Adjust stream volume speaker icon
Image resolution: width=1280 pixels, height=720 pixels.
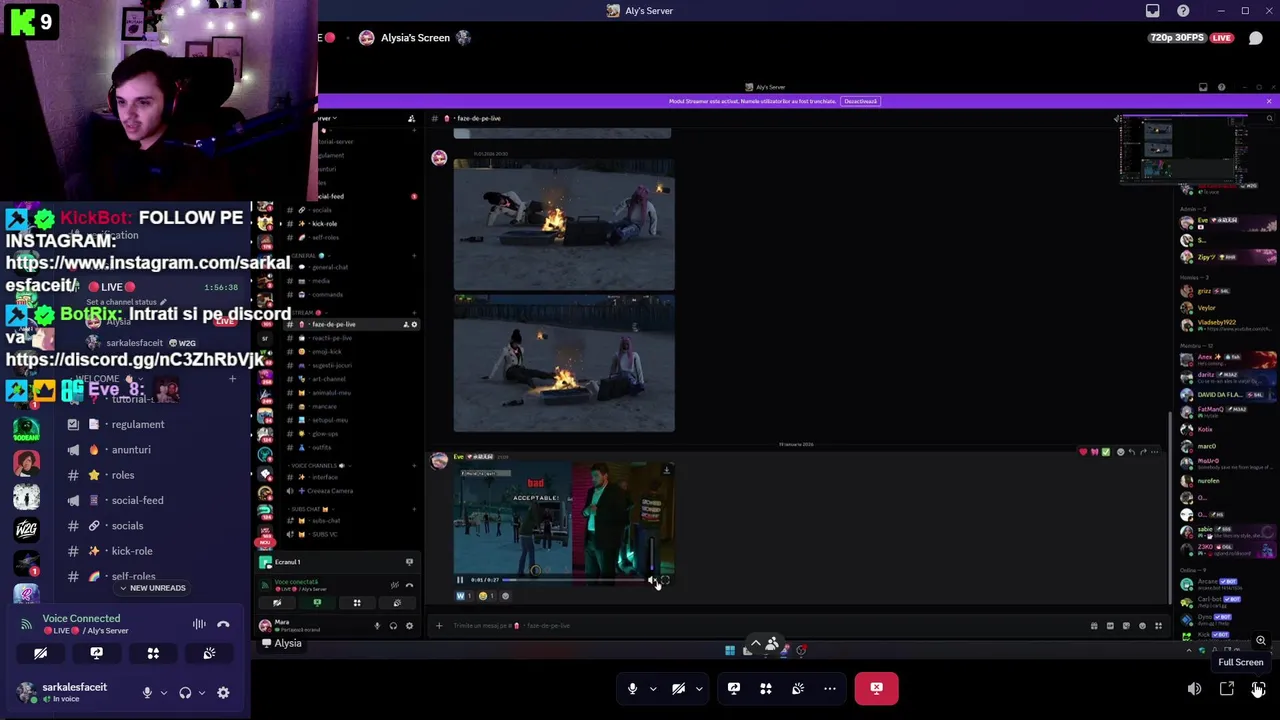[1194, 689]
